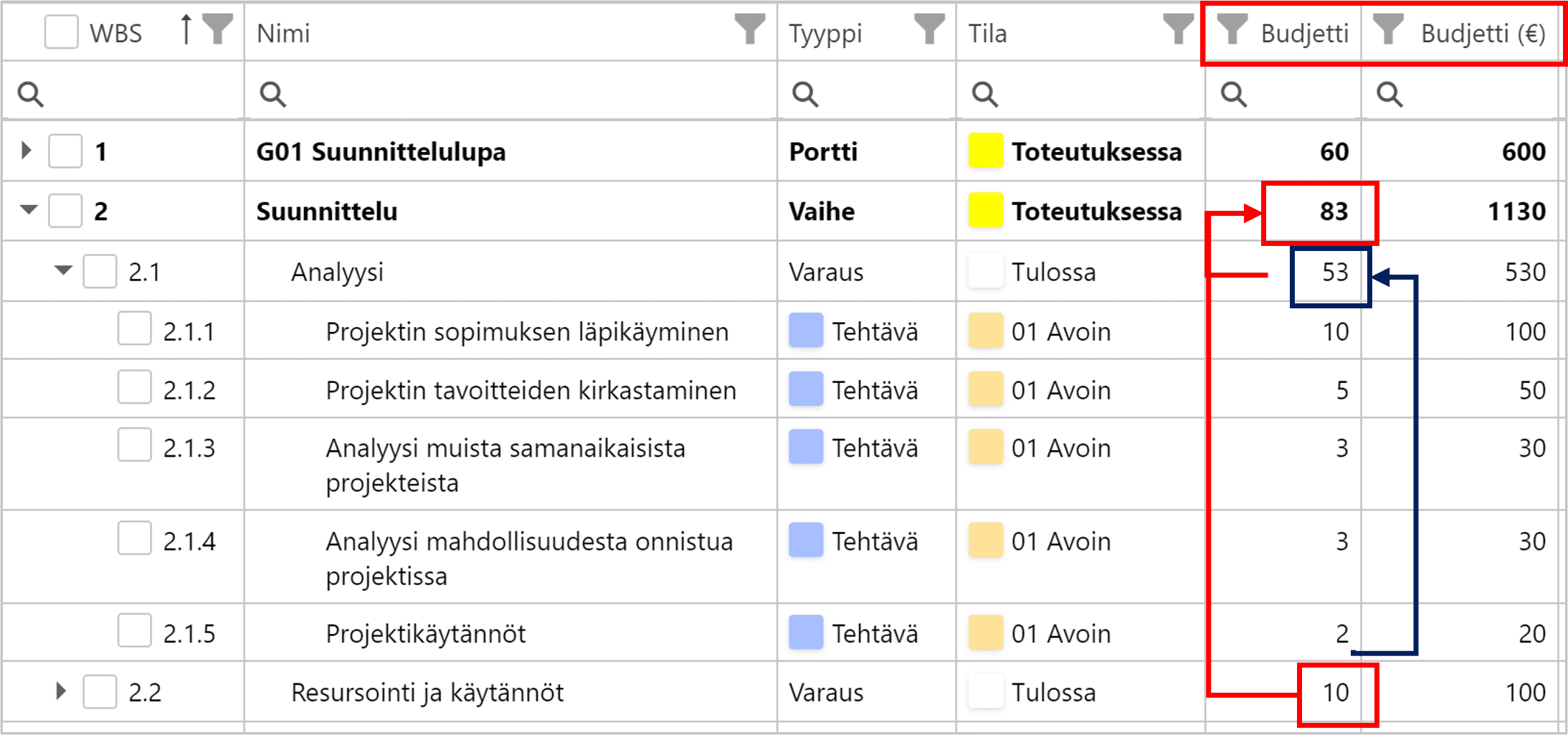Screen dimensions: 1568x735
Task: Click the search icon under Nimi column
Action: tap(273, 94)
